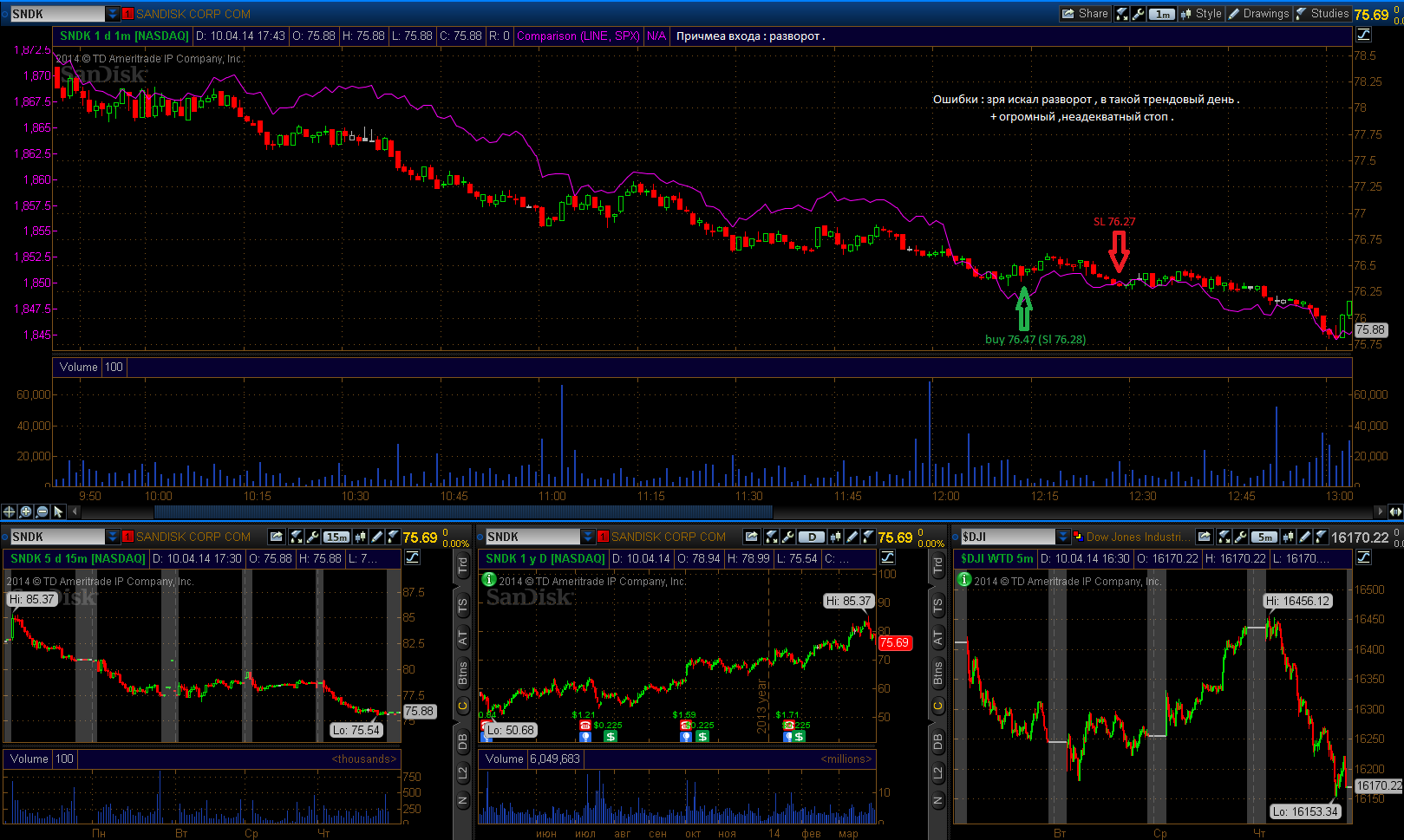Click the studies flask icon on the 15m chart
Image resolution: width=1404 pixels, height=840 pixels.
[x=393, y=537]
